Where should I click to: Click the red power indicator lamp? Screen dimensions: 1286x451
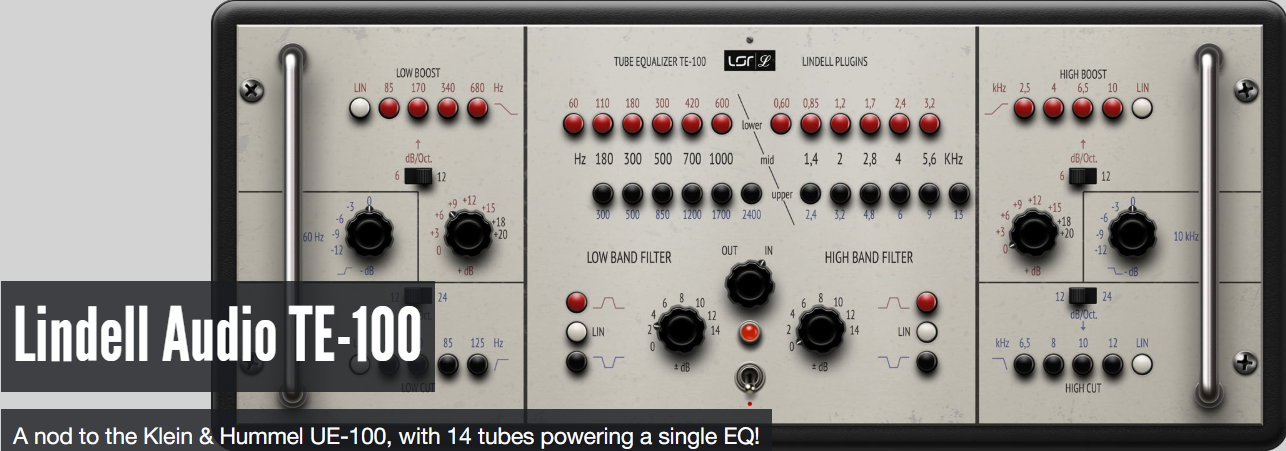pyautogui.click(x=750, y=333)
